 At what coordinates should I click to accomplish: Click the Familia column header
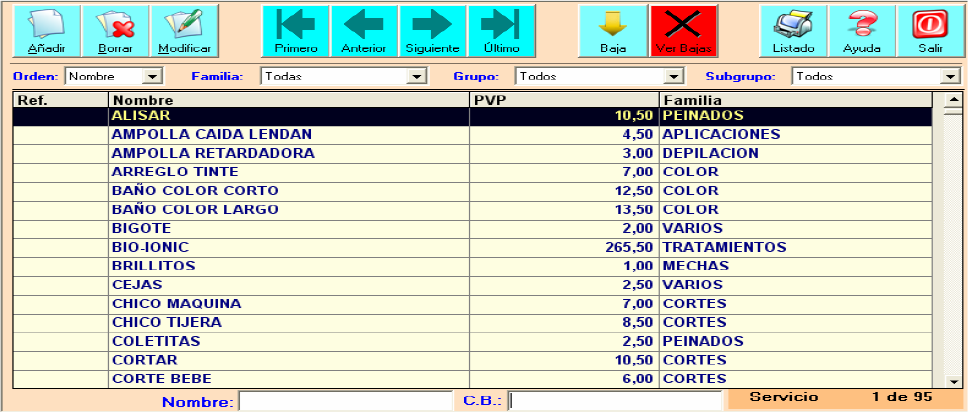796,100
